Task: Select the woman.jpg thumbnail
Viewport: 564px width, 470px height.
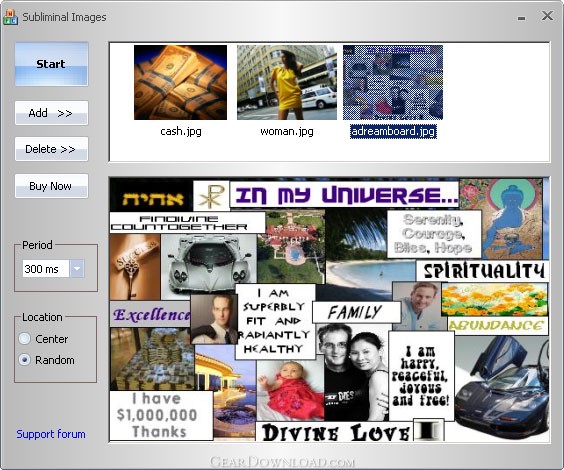Action: [x=287, y=82]
